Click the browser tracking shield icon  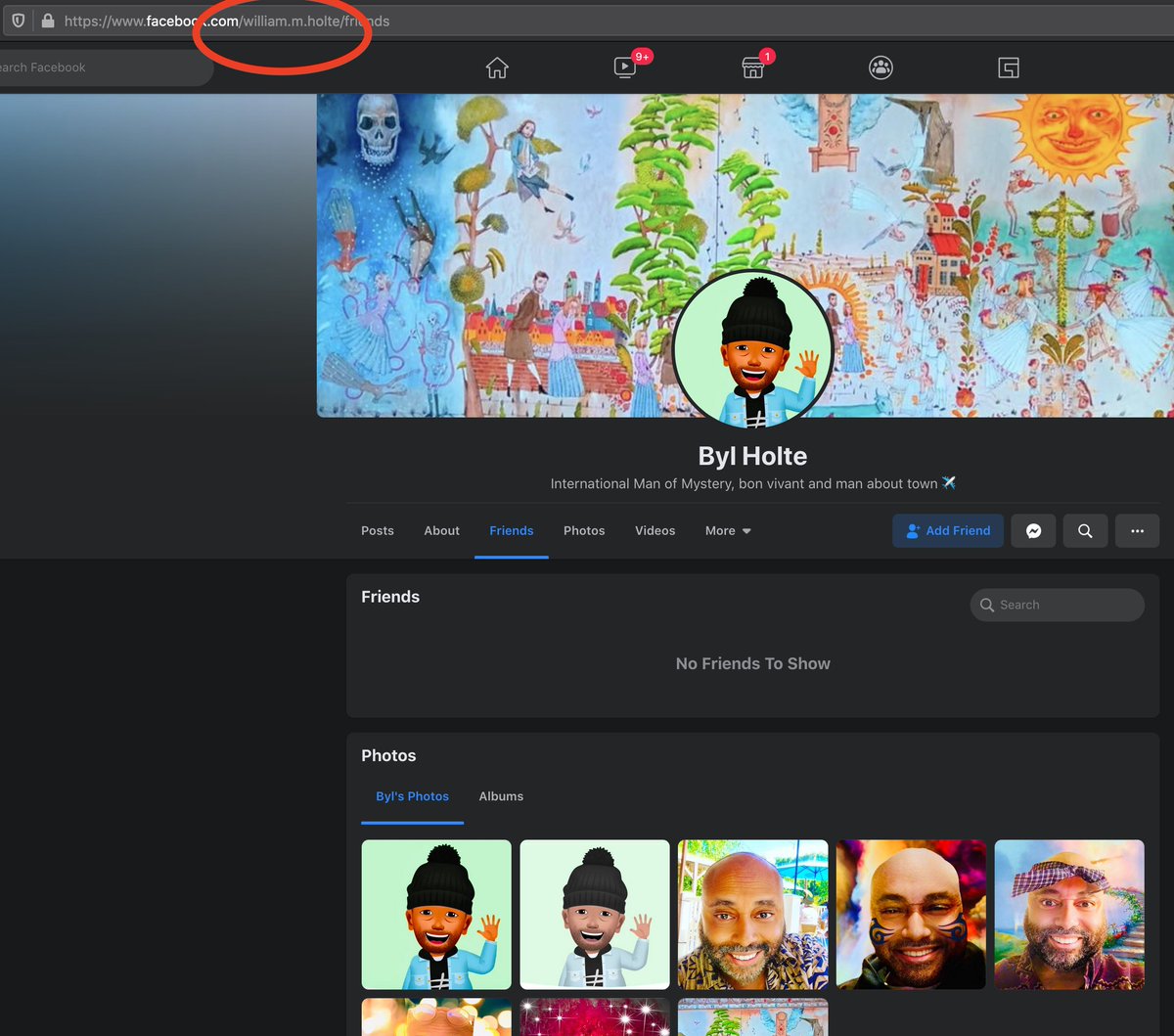tap(18, 20)
